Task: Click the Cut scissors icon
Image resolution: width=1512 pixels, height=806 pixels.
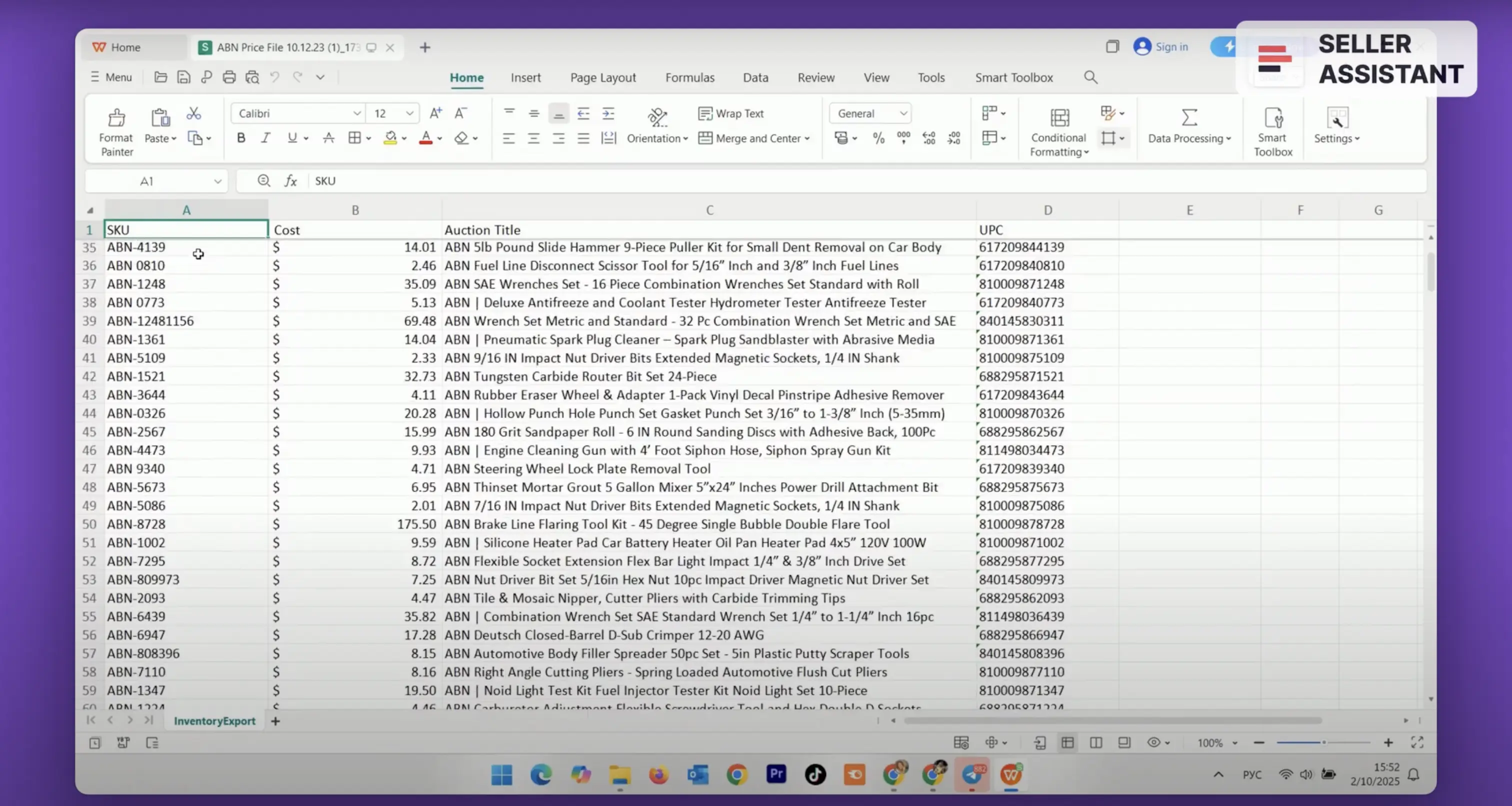Action: point(193,113)
